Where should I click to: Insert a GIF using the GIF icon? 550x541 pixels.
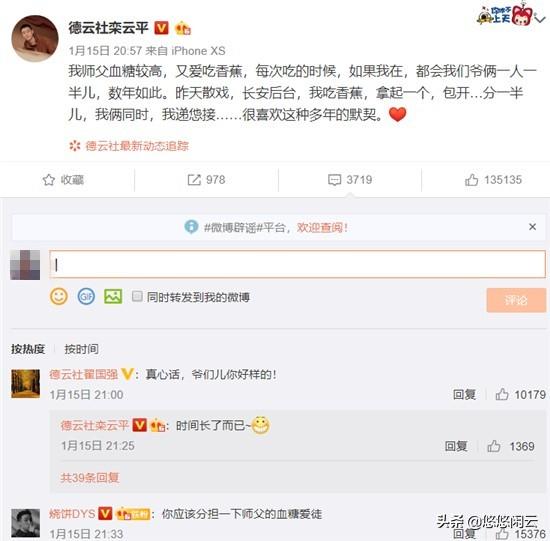[x=86, y=296]
